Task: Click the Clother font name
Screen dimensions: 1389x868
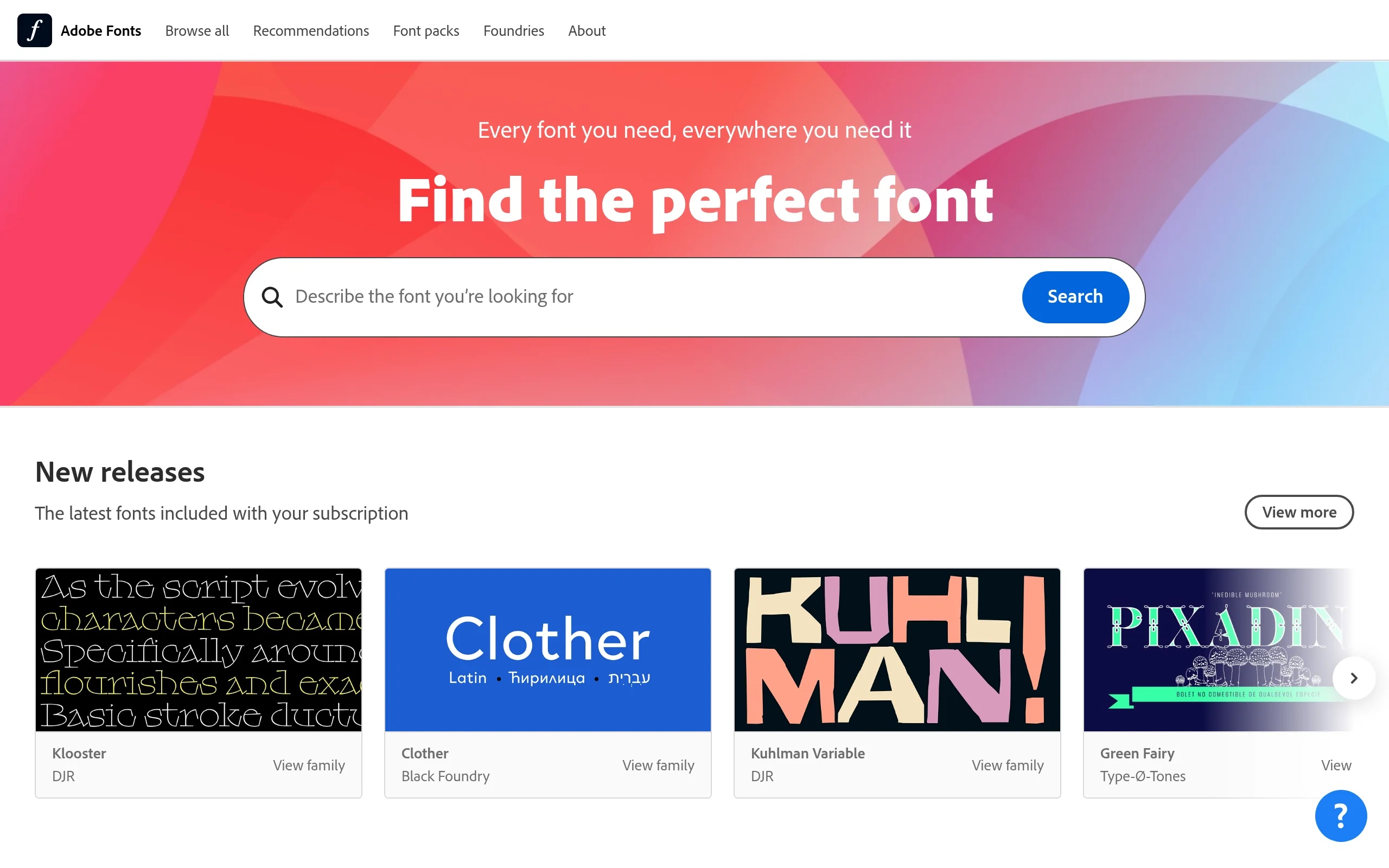Action: 425,753
